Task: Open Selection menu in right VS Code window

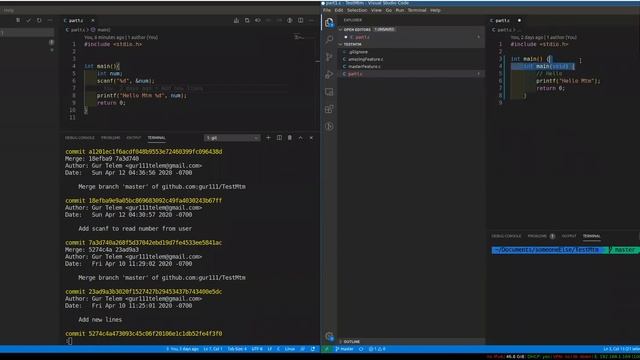Action: coord(357,10)
